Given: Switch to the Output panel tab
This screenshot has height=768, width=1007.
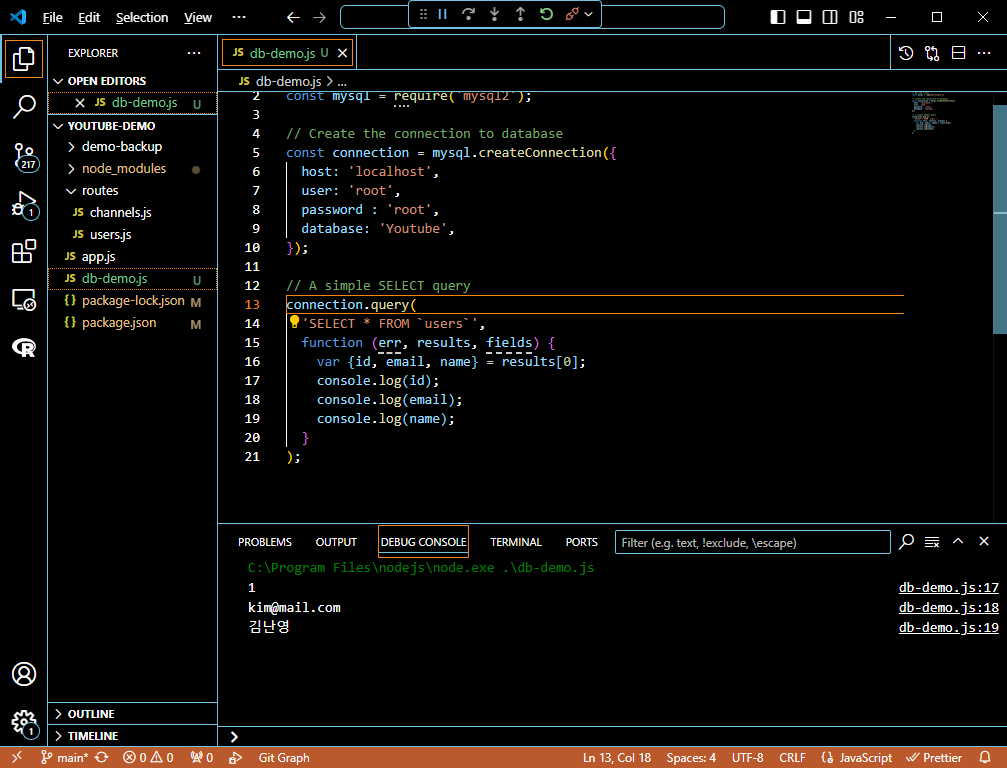Looking at the screenshot, I should point(336,543).
